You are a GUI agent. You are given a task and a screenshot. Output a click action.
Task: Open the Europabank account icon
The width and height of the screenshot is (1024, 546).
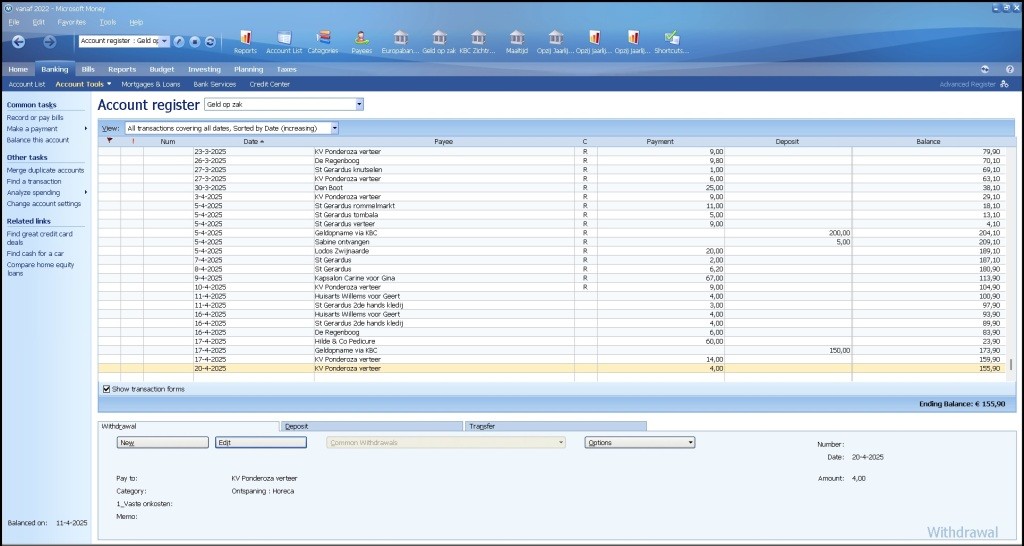(400, 42)
